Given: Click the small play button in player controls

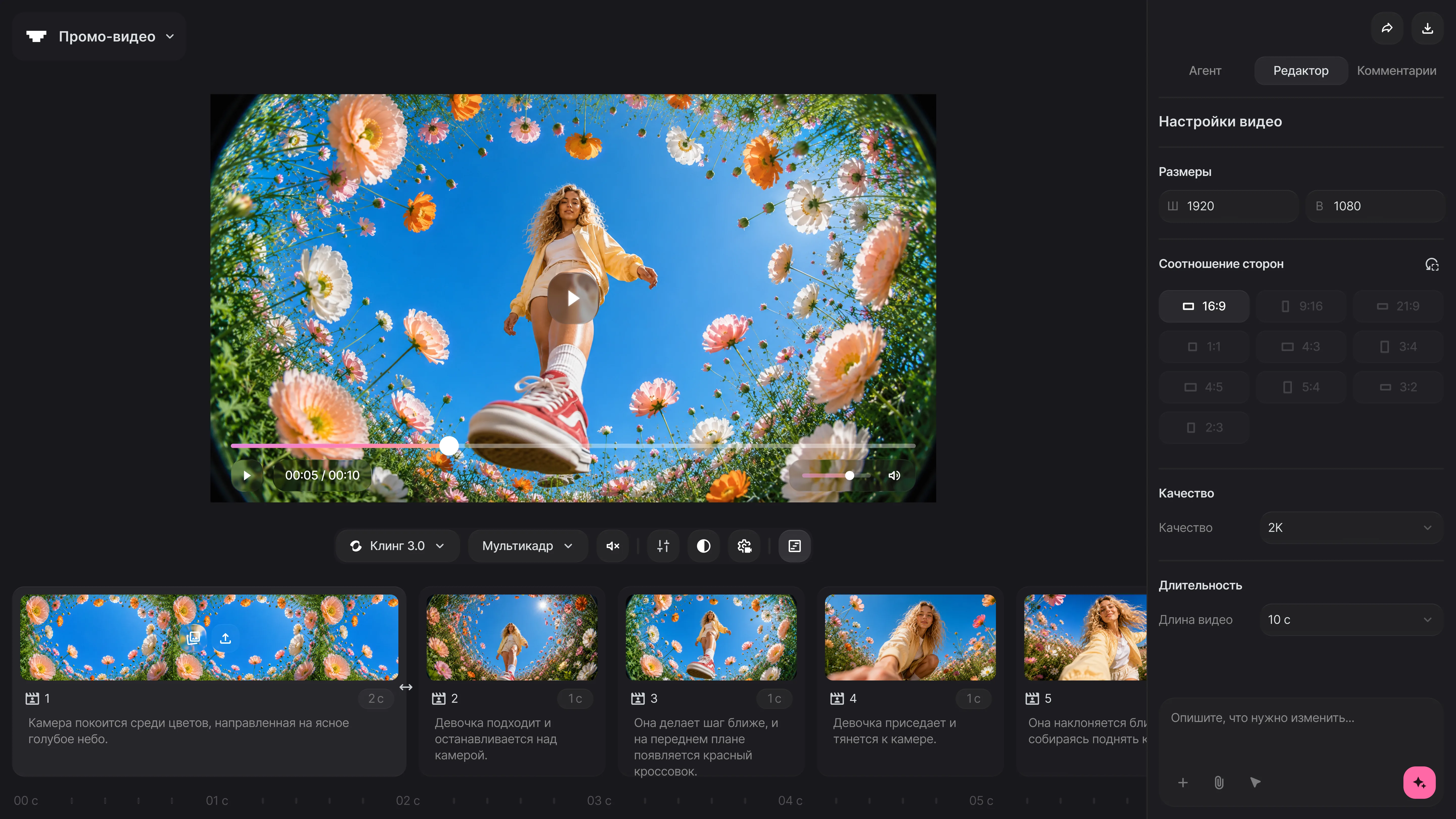Looking at the screenshot, I should (x=247, y=475).
